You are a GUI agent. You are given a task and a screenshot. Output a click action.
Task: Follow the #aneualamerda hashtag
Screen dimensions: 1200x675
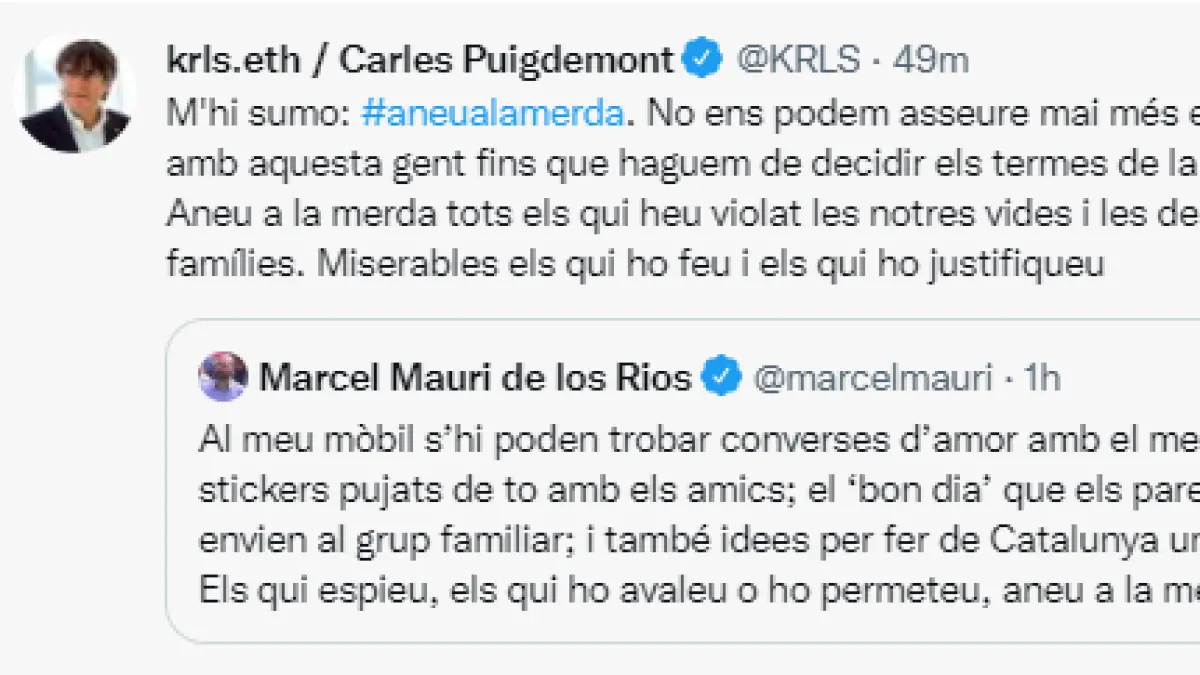(491, 115)
